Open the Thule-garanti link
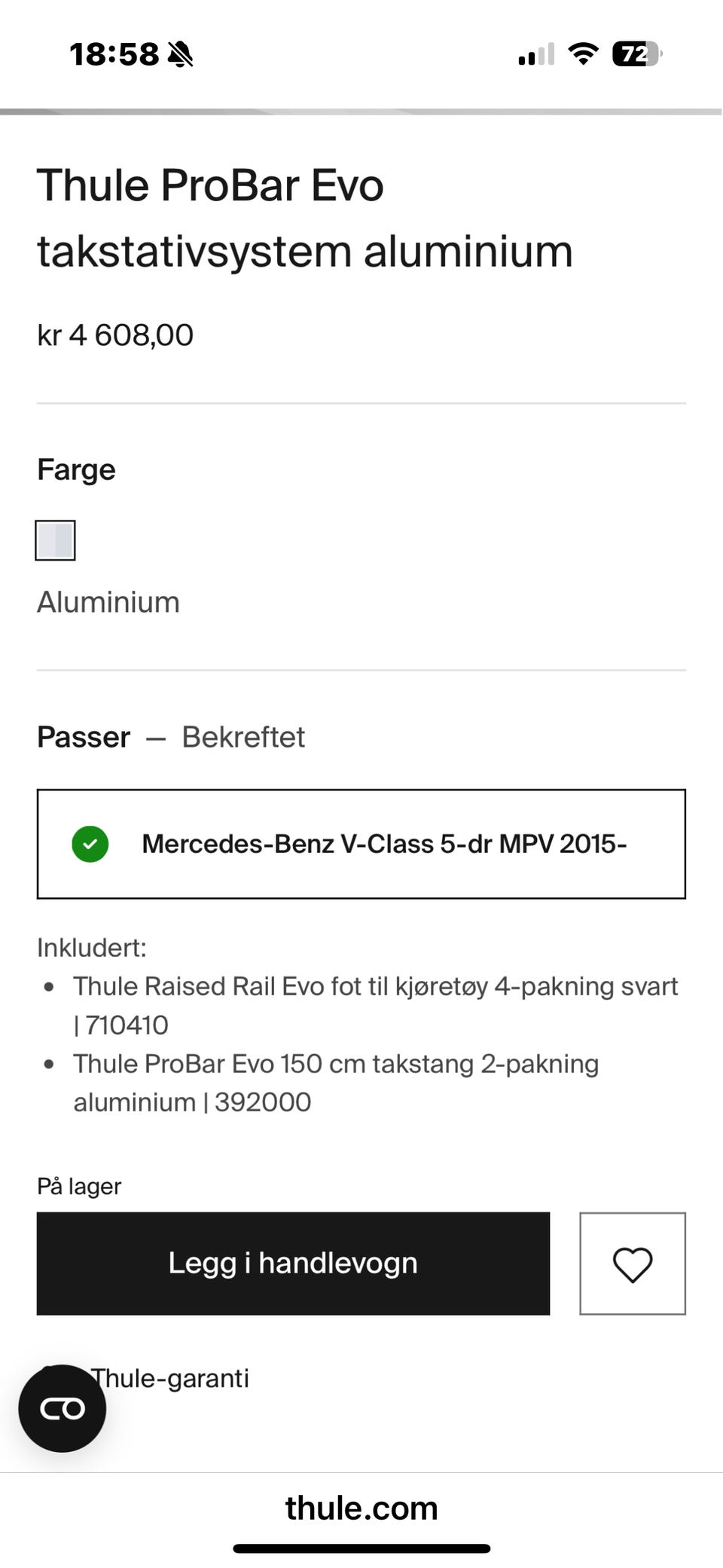Image resolution: width=723 pixels, height=1568 pixels. tap(170, 1378)
